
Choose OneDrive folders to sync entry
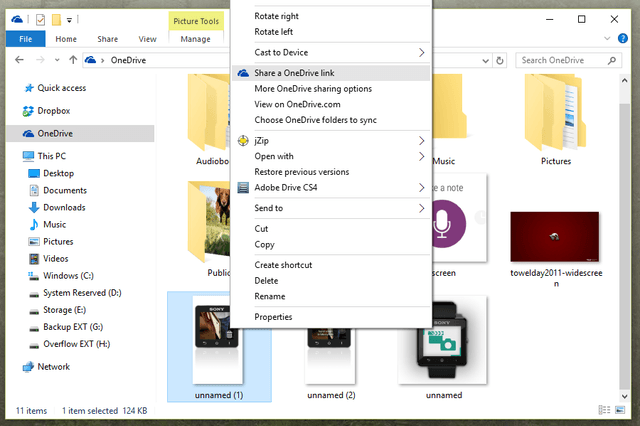(x=331, y=120)
